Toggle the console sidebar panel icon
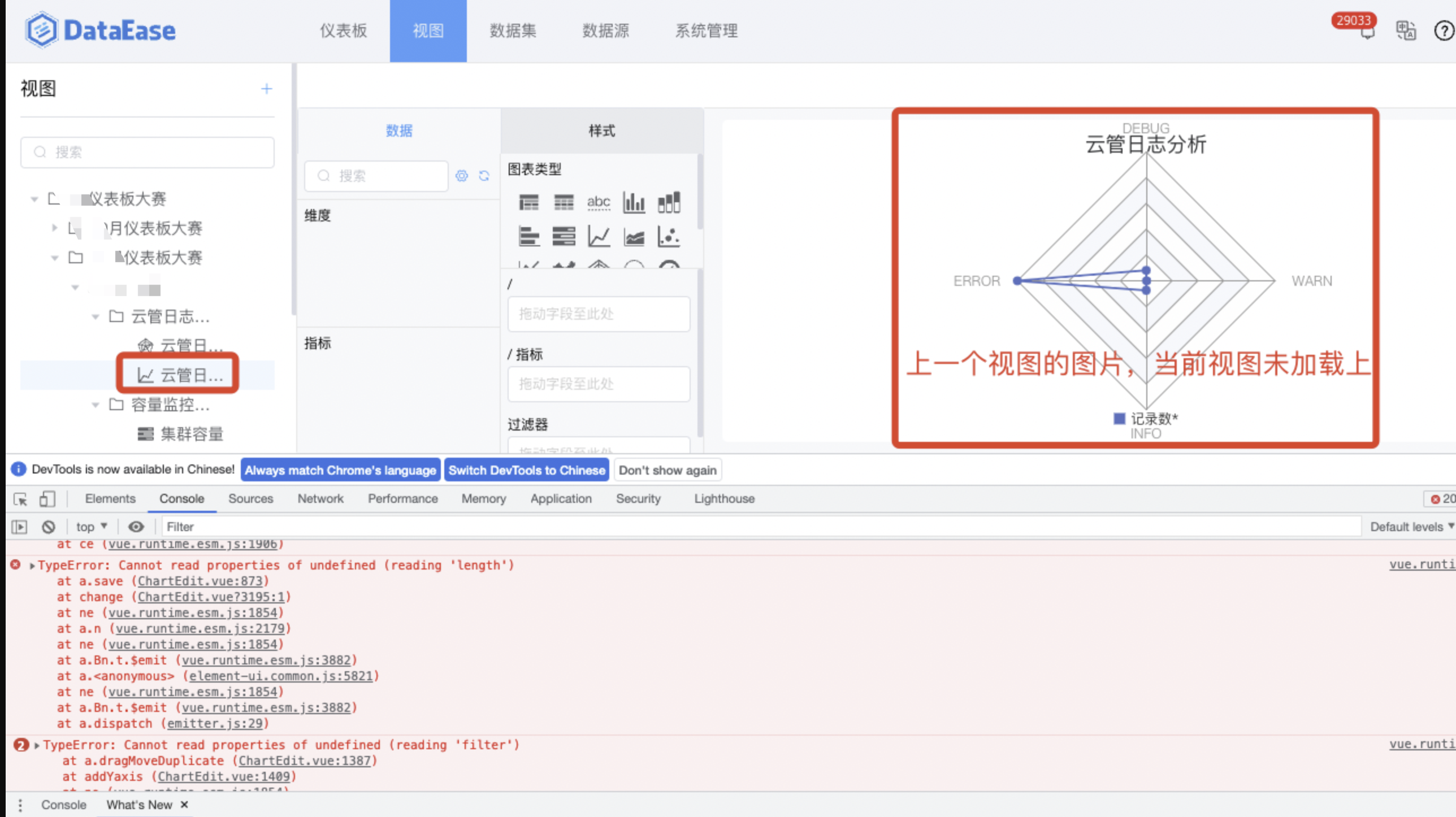 (19, 527)
